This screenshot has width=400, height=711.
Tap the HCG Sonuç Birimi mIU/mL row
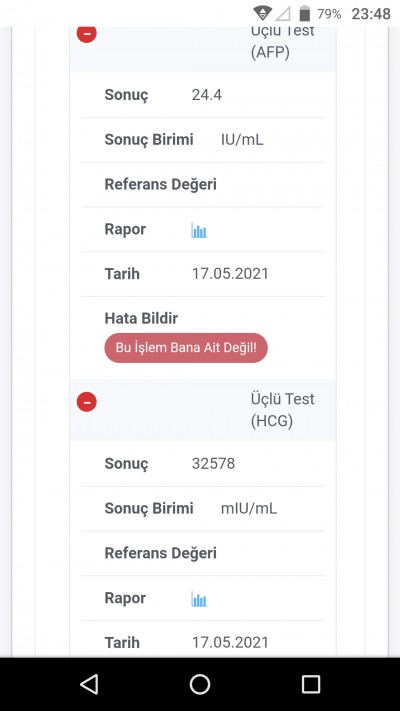[203, 508]
